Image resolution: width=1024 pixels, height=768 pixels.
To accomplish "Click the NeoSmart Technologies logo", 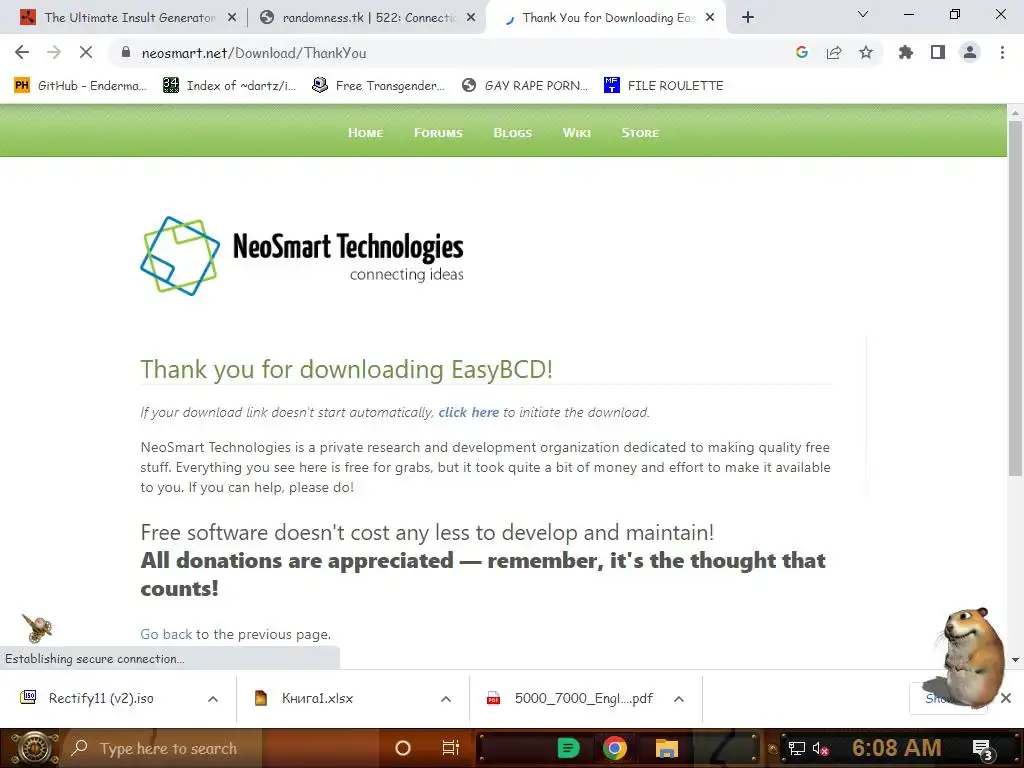I will click(x=302, y=256).
